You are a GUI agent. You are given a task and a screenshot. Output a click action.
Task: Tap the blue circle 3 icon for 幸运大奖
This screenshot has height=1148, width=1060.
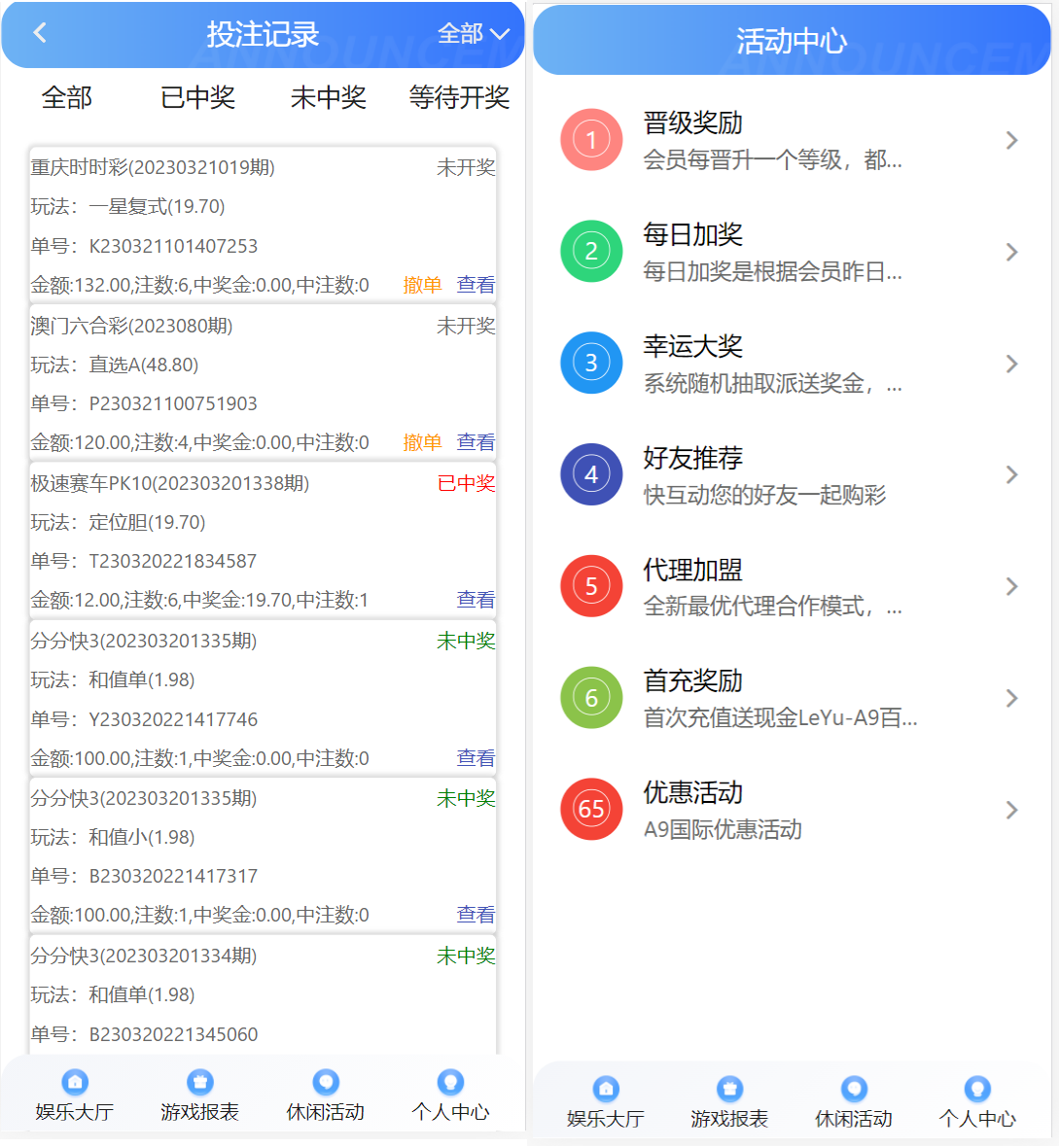point(591,363)
